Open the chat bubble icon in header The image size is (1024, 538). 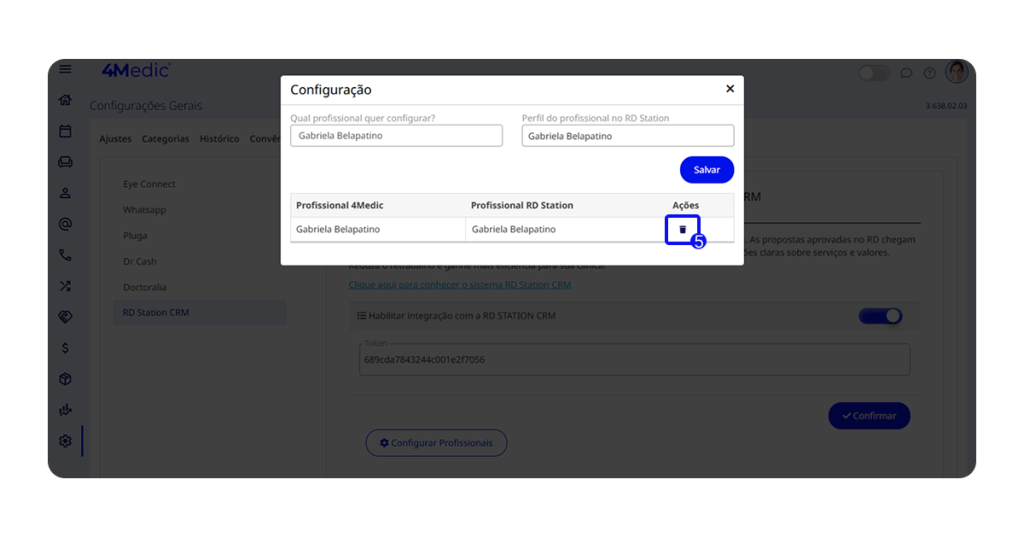[906, 73]
